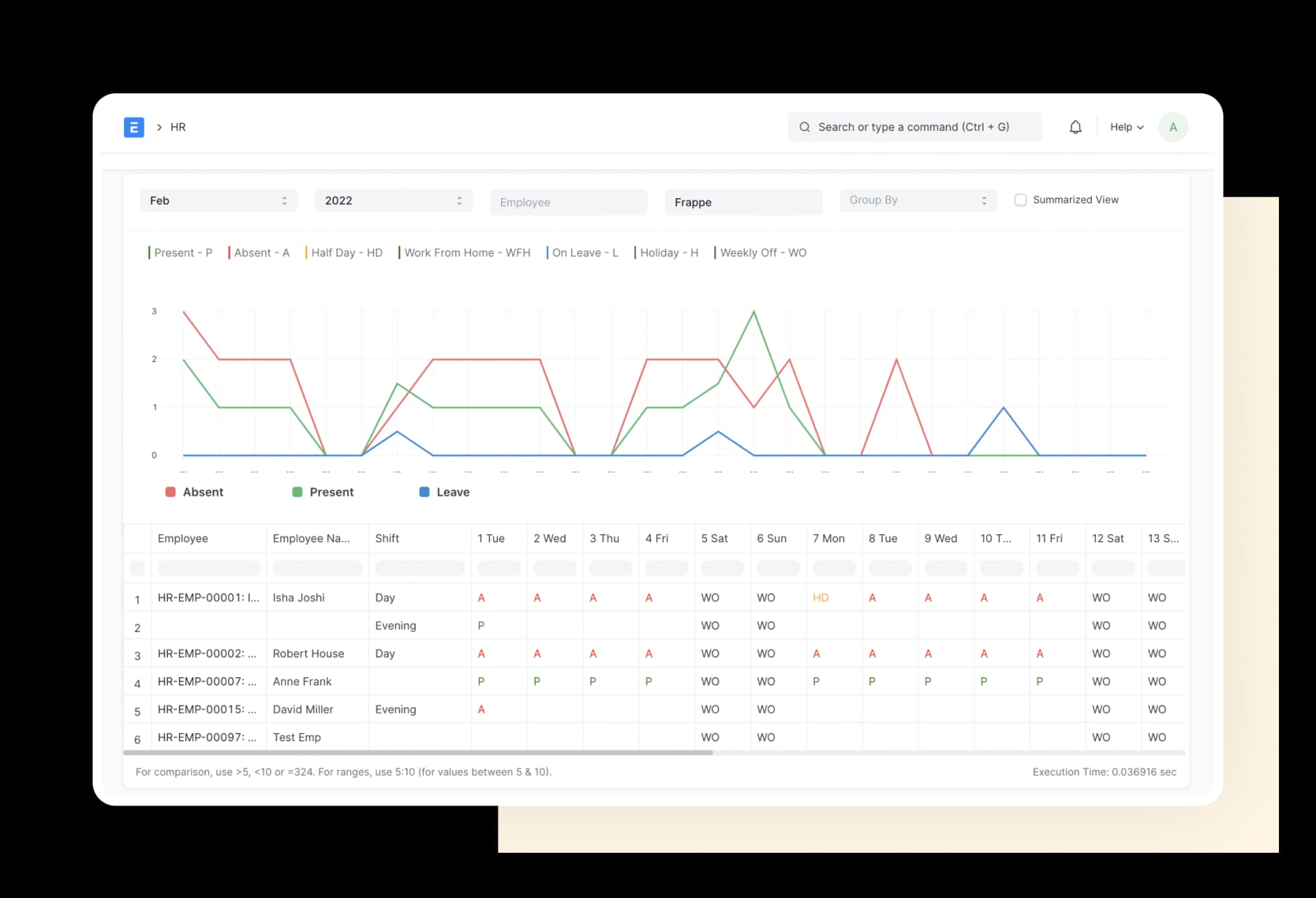Open the 2022 year selector

(393, 200)
